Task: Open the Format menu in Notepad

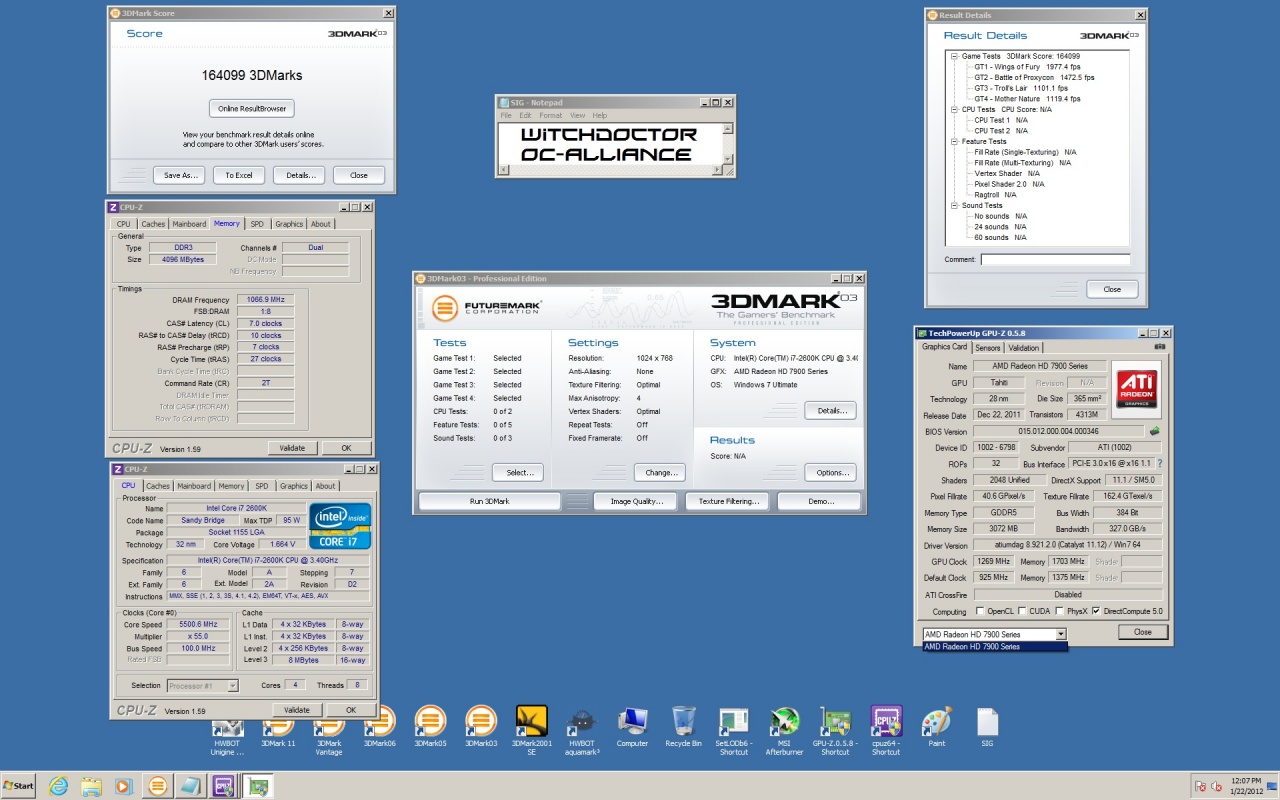Action: click(x=550, y=116)
